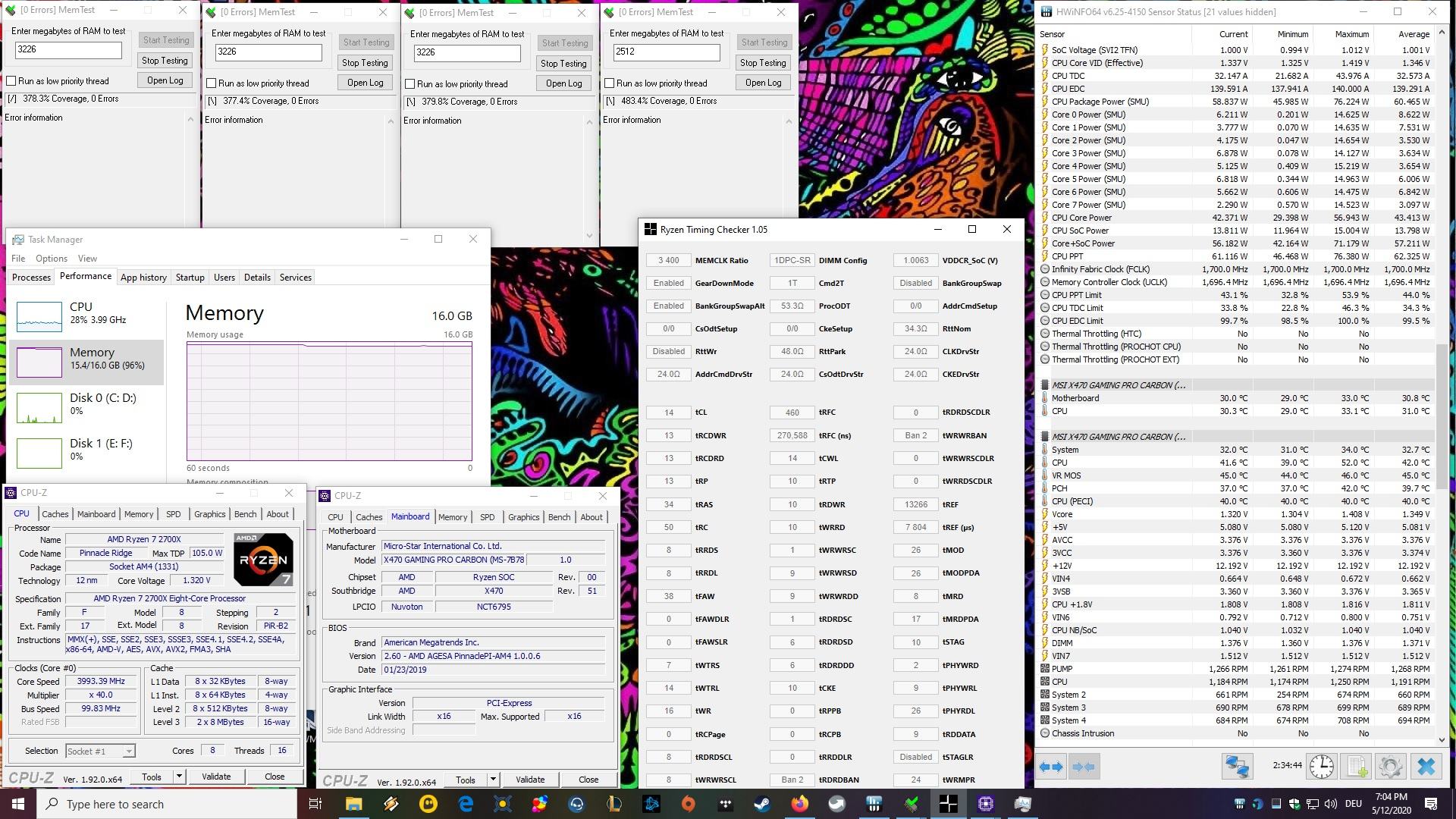
Task: Click RAM megabytes field in fourth MemTest
Action: pyautogui.click(x=666, y=52)
